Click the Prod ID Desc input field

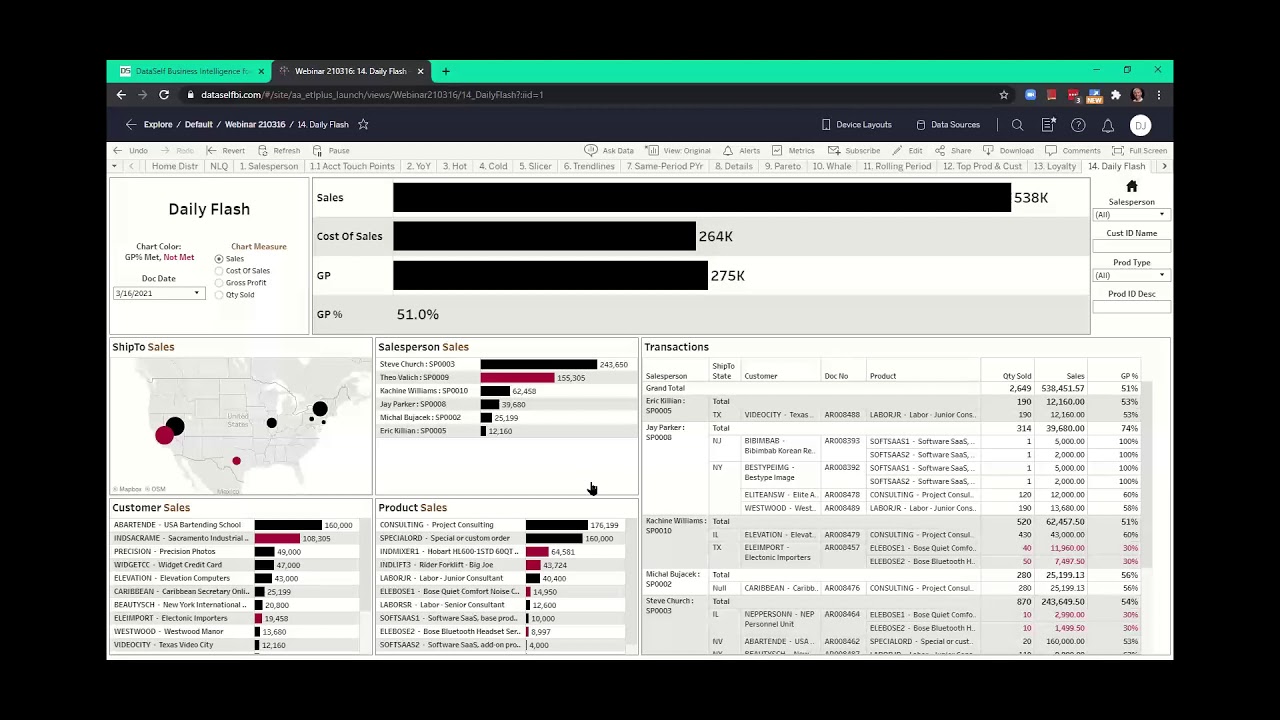(x=1131, y=307)
